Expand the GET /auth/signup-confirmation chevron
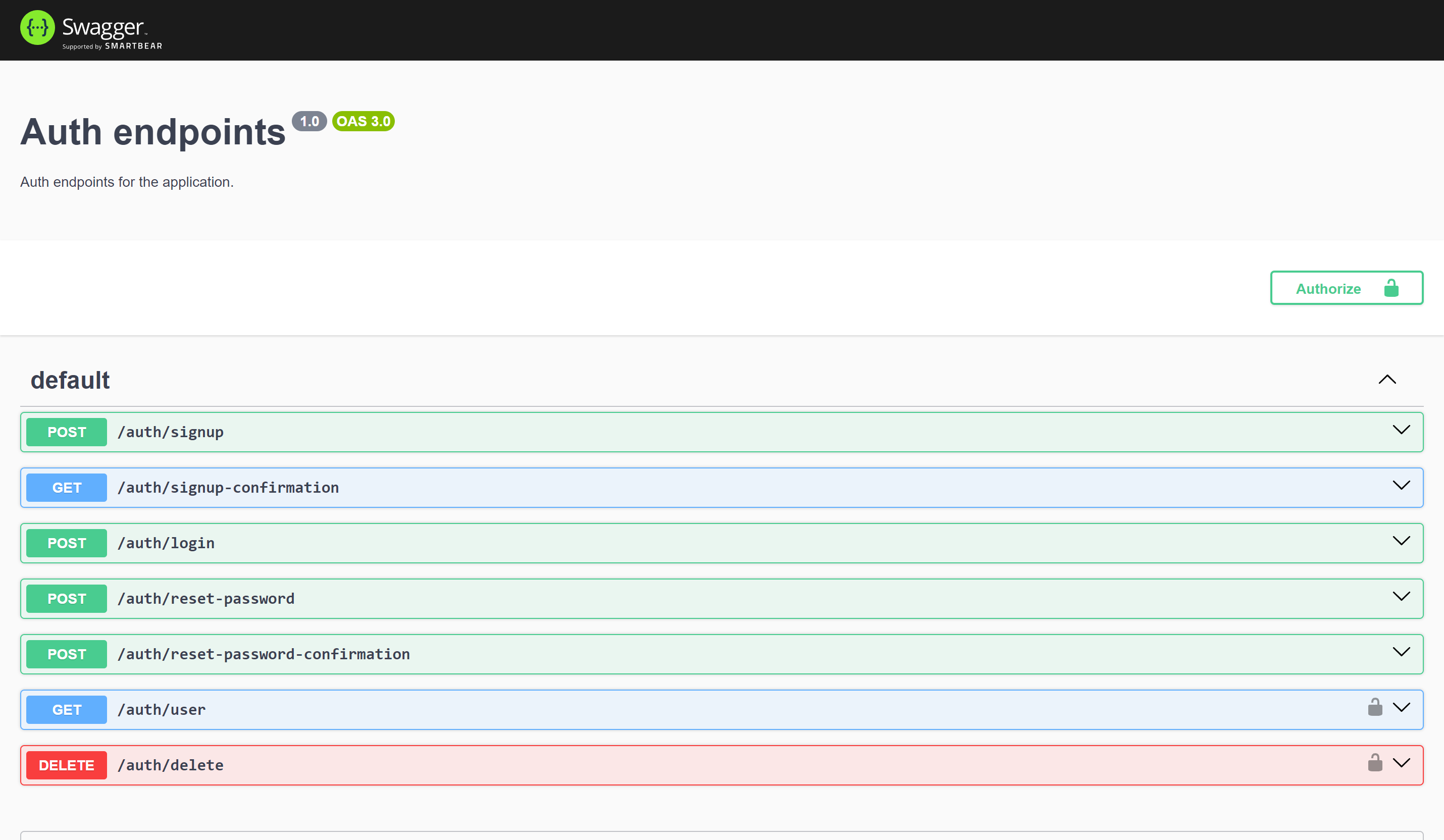Image resolution: width=1444 pixels, height=840 pixels. coord(1401,485)
